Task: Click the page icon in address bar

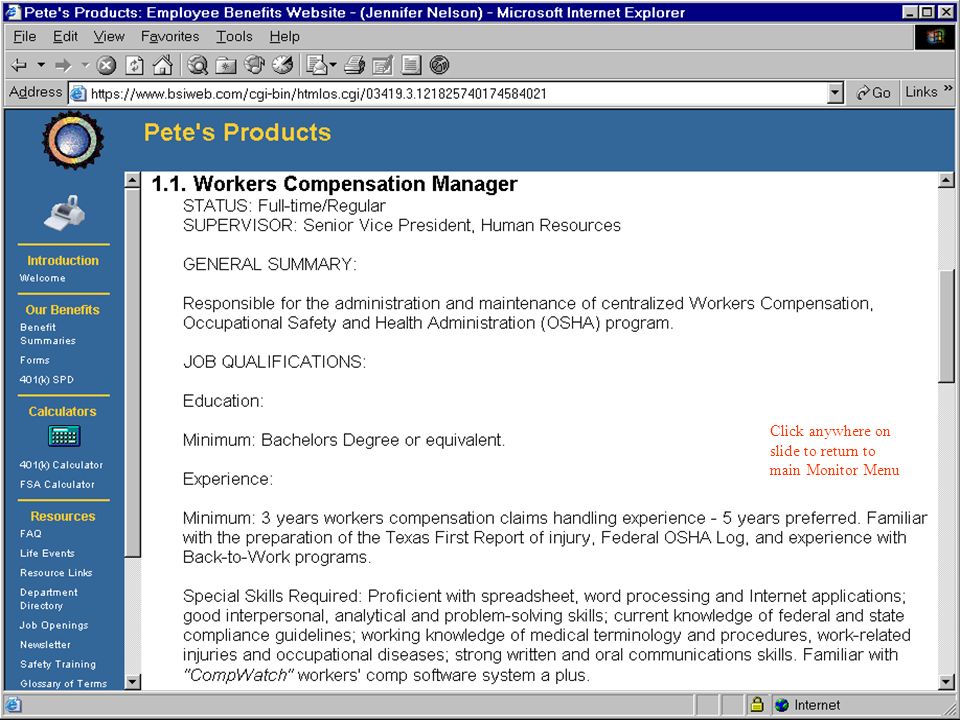Action: pyautogui.click(x=78, y=94)
